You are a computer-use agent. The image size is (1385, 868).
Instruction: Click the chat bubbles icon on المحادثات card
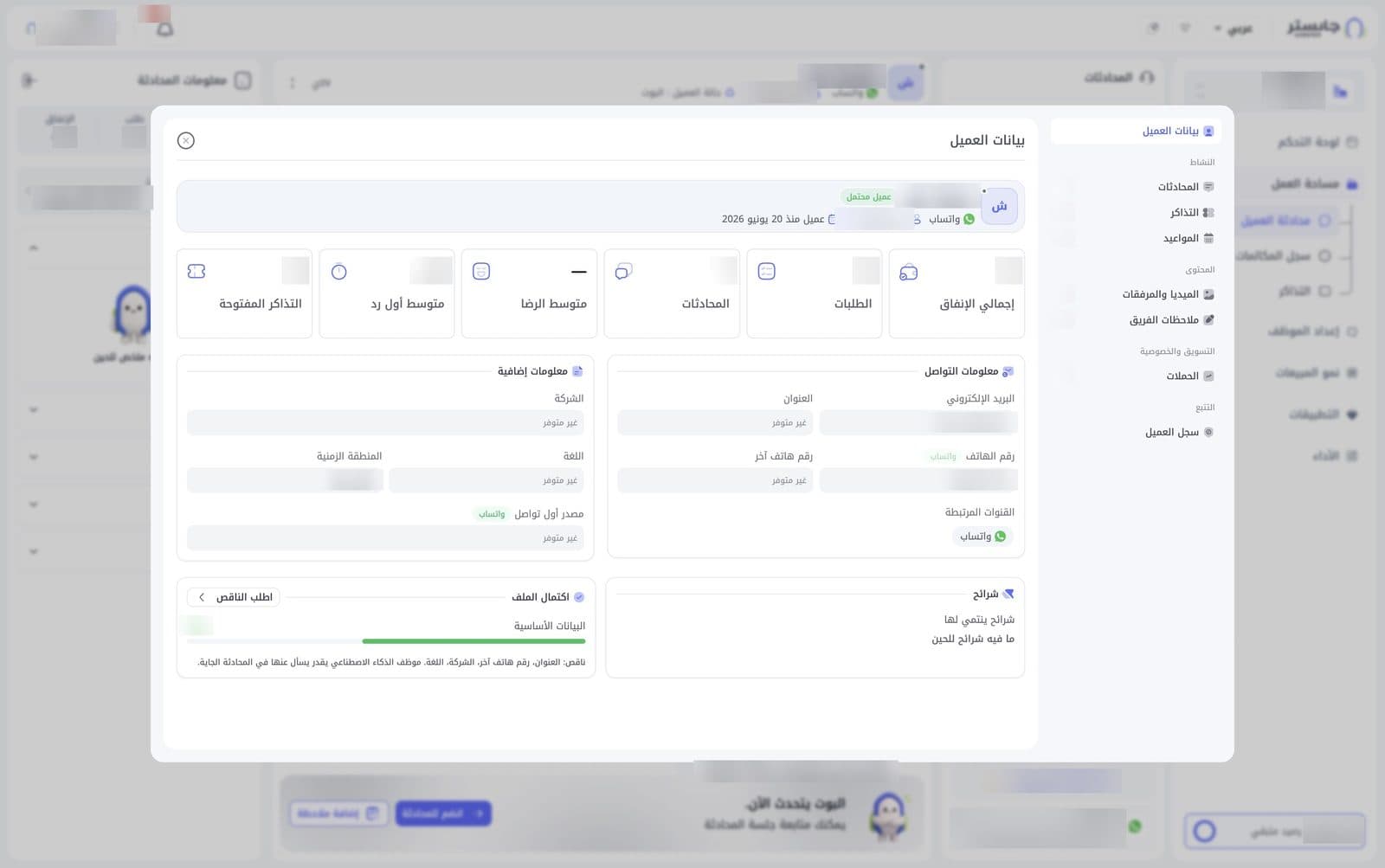click(x=623, y=272)
